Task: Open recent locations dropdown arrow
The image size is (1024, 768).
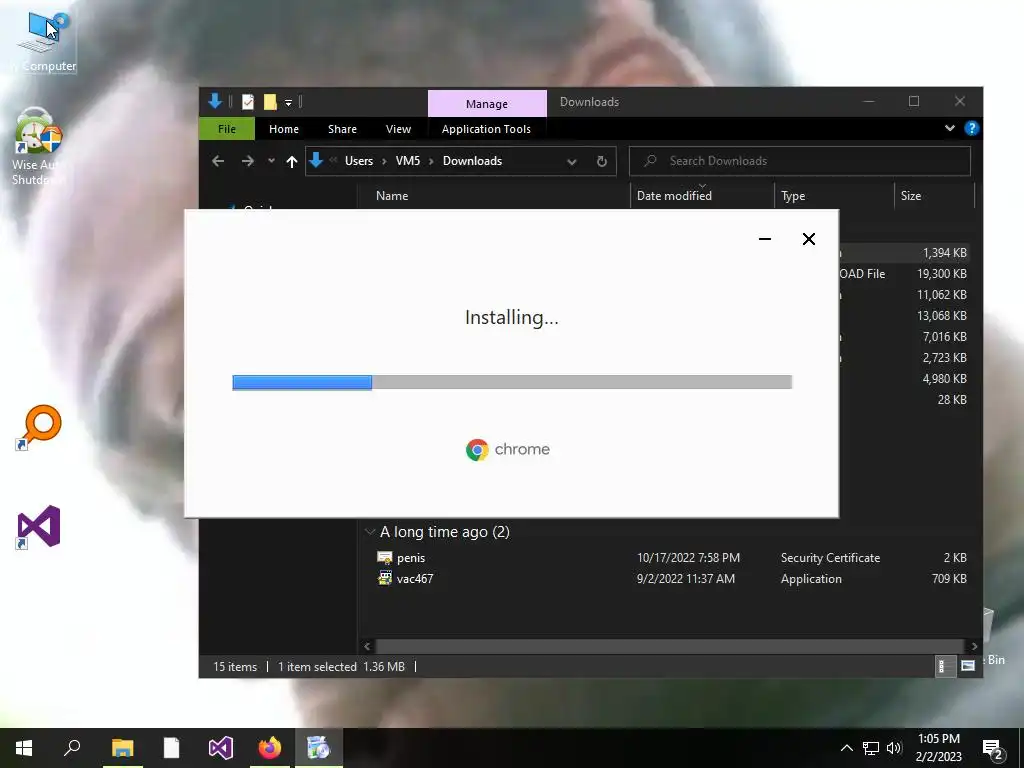Action: [x=271, y=161]
